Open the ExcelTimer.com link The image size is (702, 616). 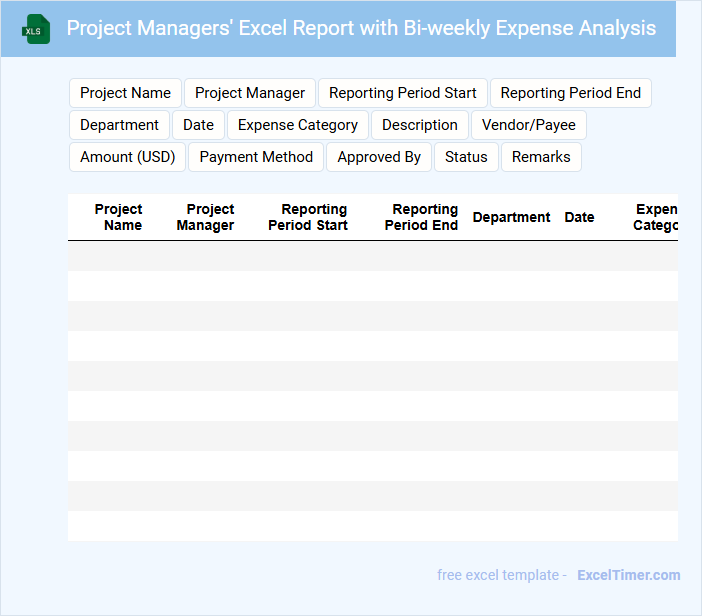[628, 575]
